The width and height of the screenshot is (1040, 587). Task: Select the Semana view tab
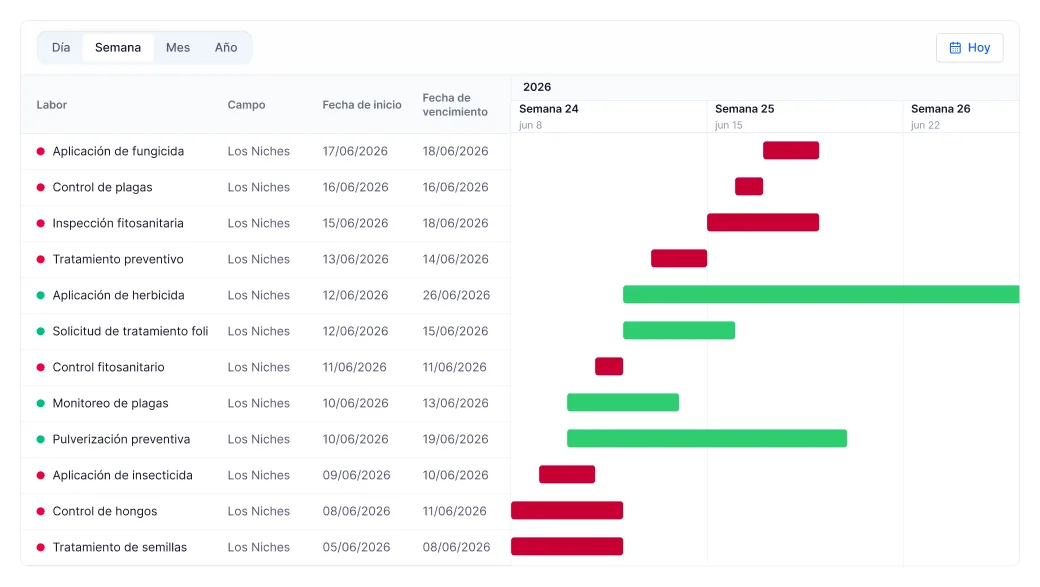(x=118, y=48)
